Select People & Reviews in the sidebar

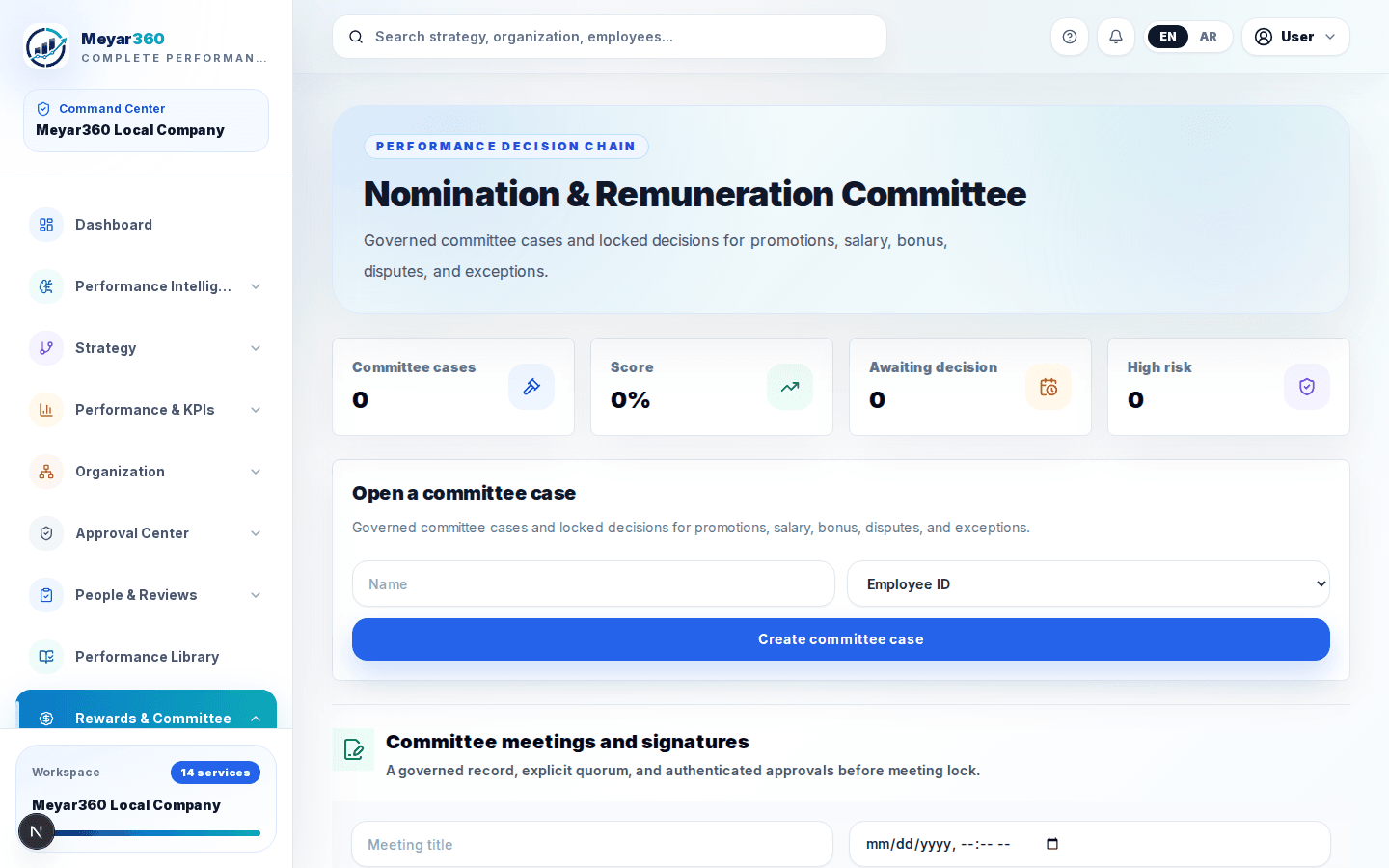[147, 595]
